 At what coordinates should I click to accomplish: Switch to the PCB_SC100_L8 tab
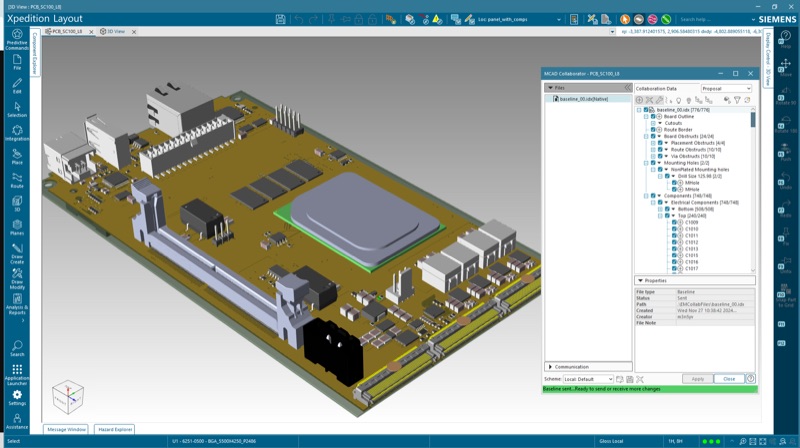pyautogui.click(x=67, y=32)
